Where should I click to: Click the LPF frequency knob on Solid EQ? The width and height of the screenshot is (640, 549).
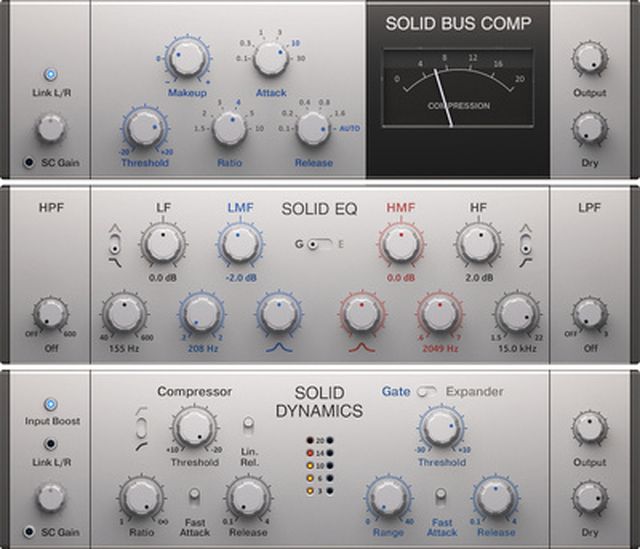[589, 315]
